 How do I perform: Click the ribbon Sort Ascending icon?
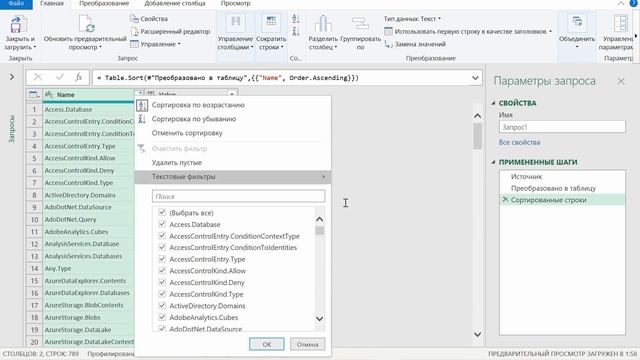tap(296, 18)
